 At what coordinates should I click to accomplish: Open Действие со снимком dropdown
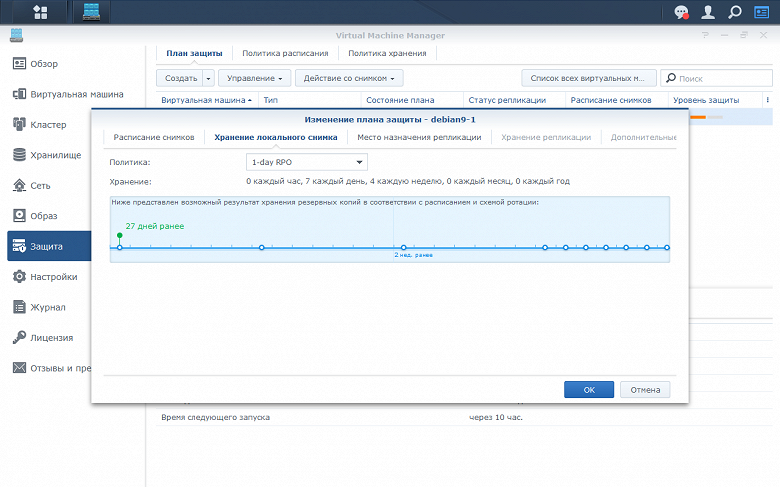point(349,78)
